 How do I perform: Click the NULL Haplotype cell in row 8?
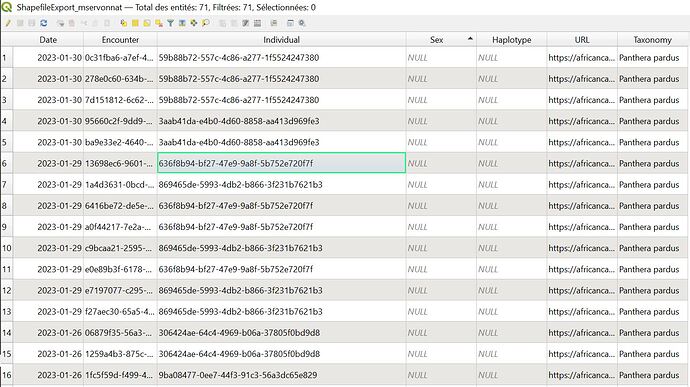pyautogui.click(x=511, y=206)
